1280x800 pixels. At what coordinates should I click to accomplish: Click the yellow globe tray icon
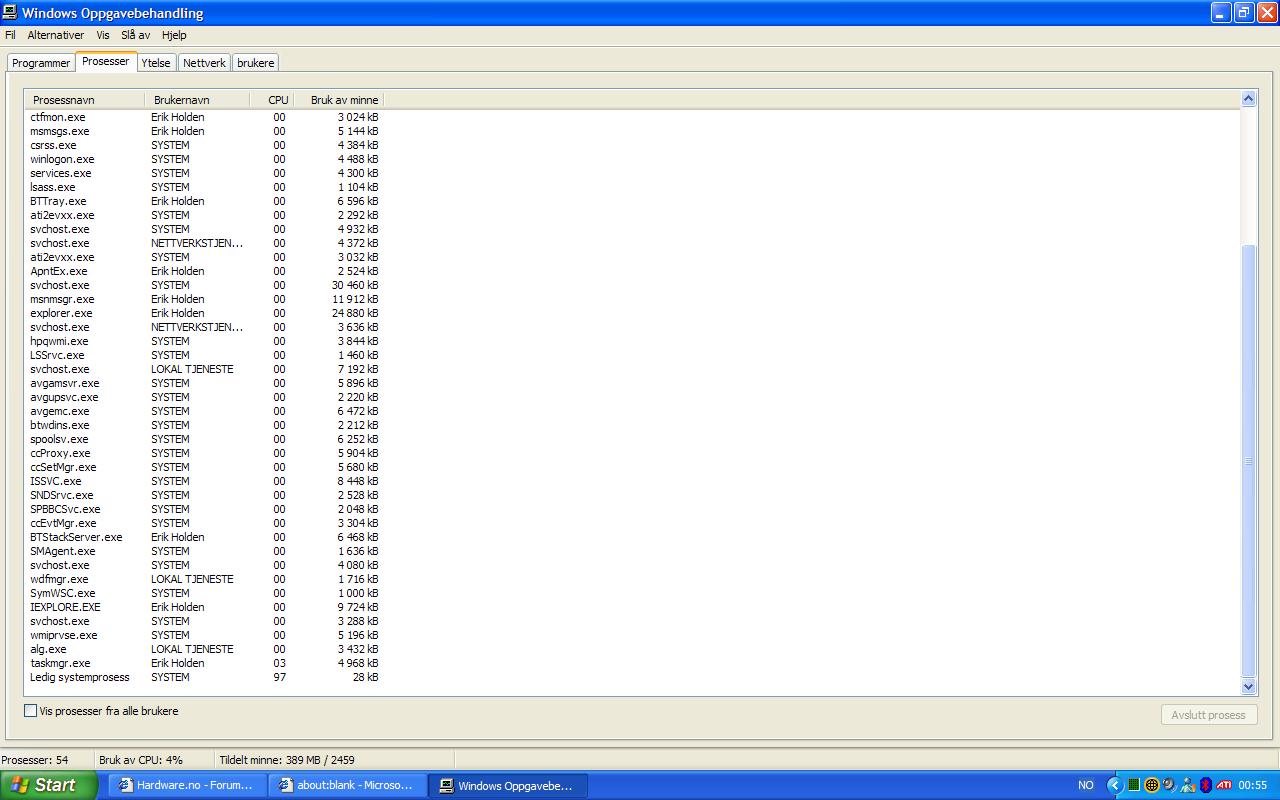click(x=1152, y=785)
